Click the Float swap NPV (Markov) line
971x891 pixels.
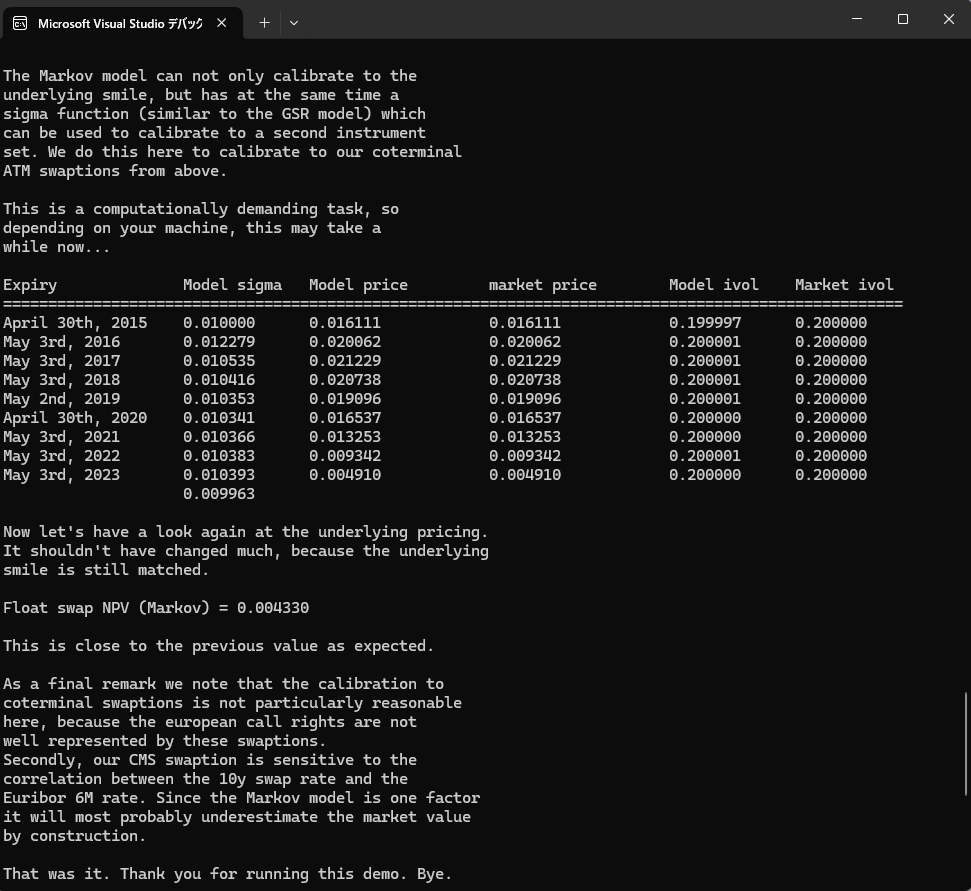(x=155, y=608)
